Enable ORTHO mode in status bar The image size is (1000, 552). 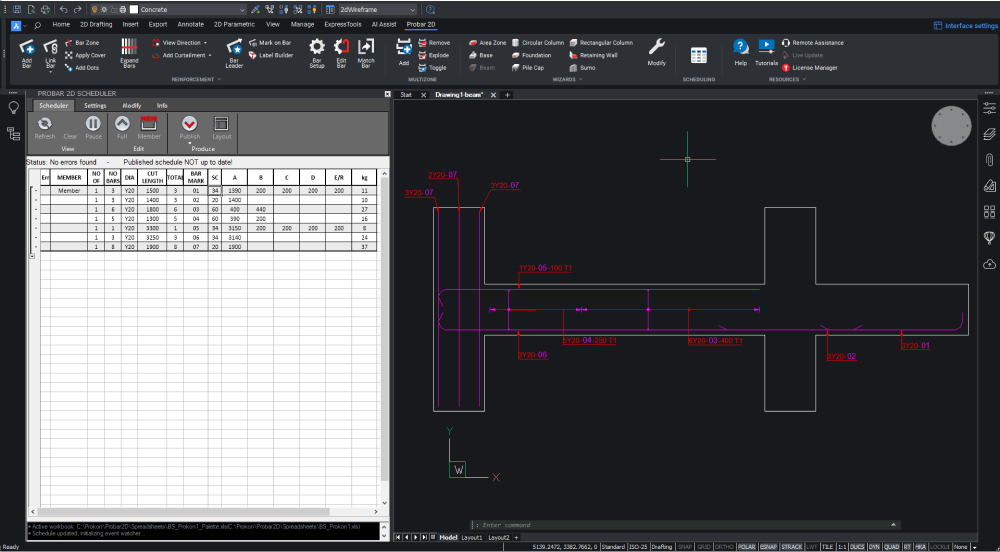point(724,547)
